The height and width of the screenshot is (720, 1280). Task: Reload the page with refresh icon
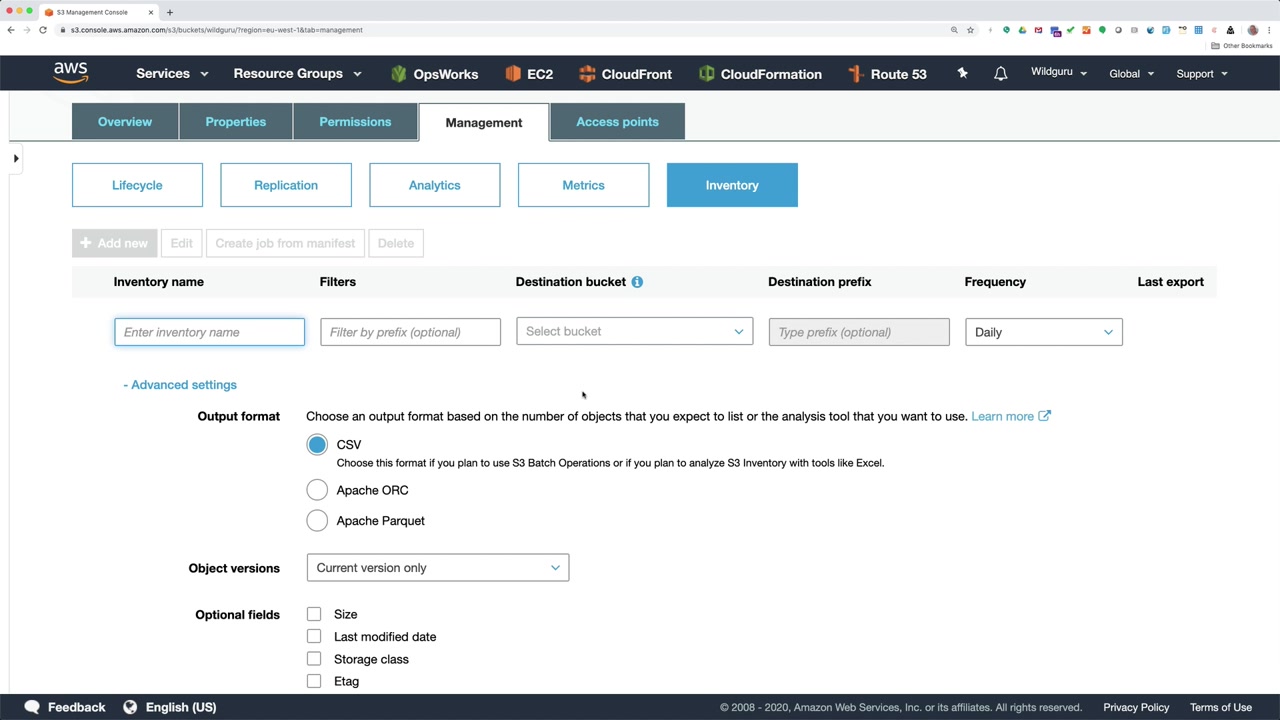coord(43,30)
